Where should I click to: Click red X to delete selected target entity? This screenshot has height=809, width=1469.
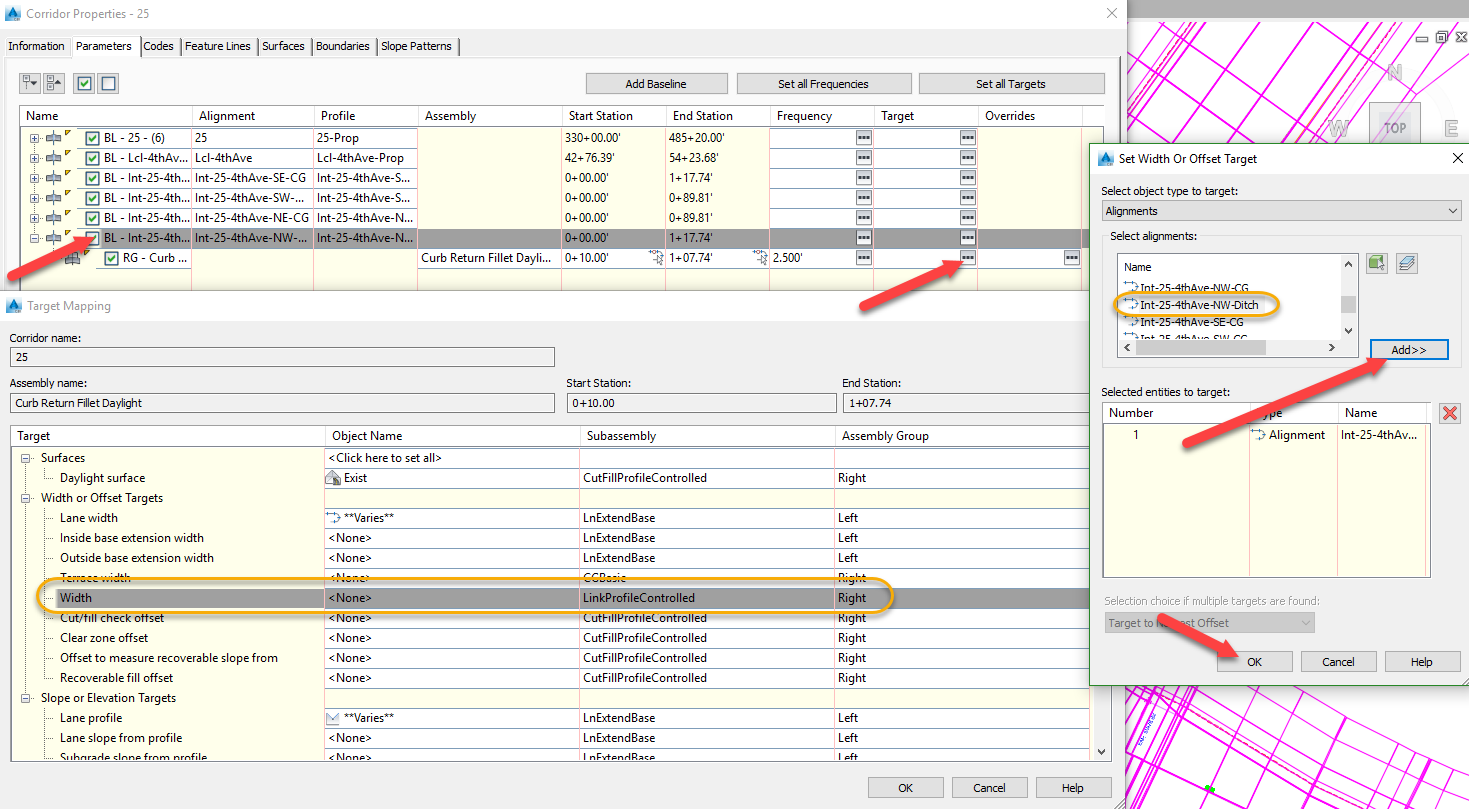1449,413
